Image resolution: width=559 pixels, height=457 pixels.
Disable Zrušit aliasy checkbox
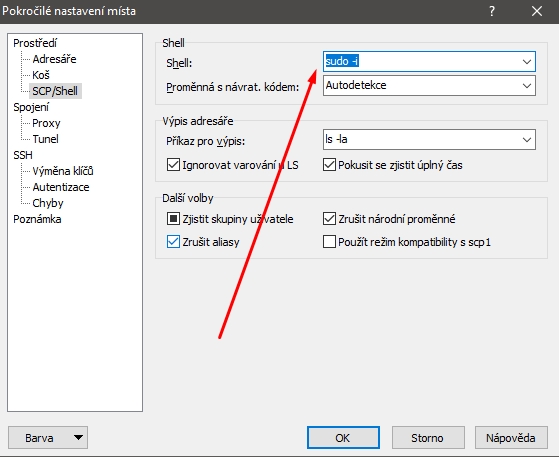[x=173, y=242]
